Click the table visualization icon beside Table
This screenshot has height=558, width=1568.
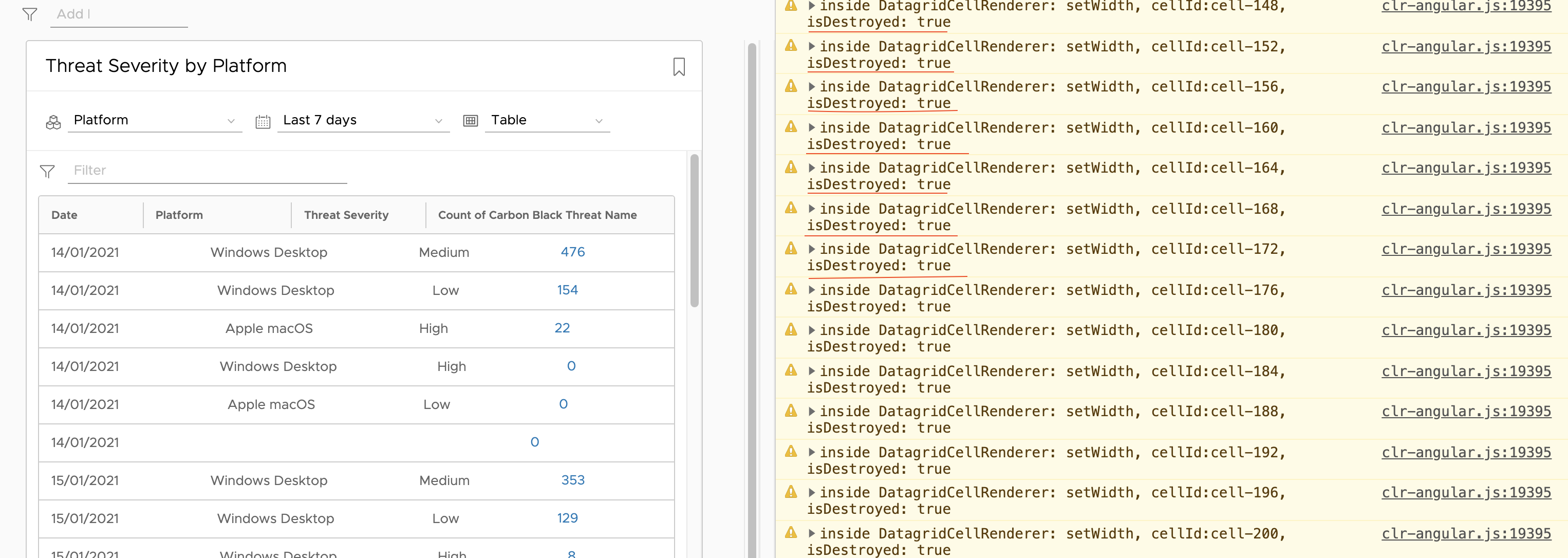click(x=470, y=120)
